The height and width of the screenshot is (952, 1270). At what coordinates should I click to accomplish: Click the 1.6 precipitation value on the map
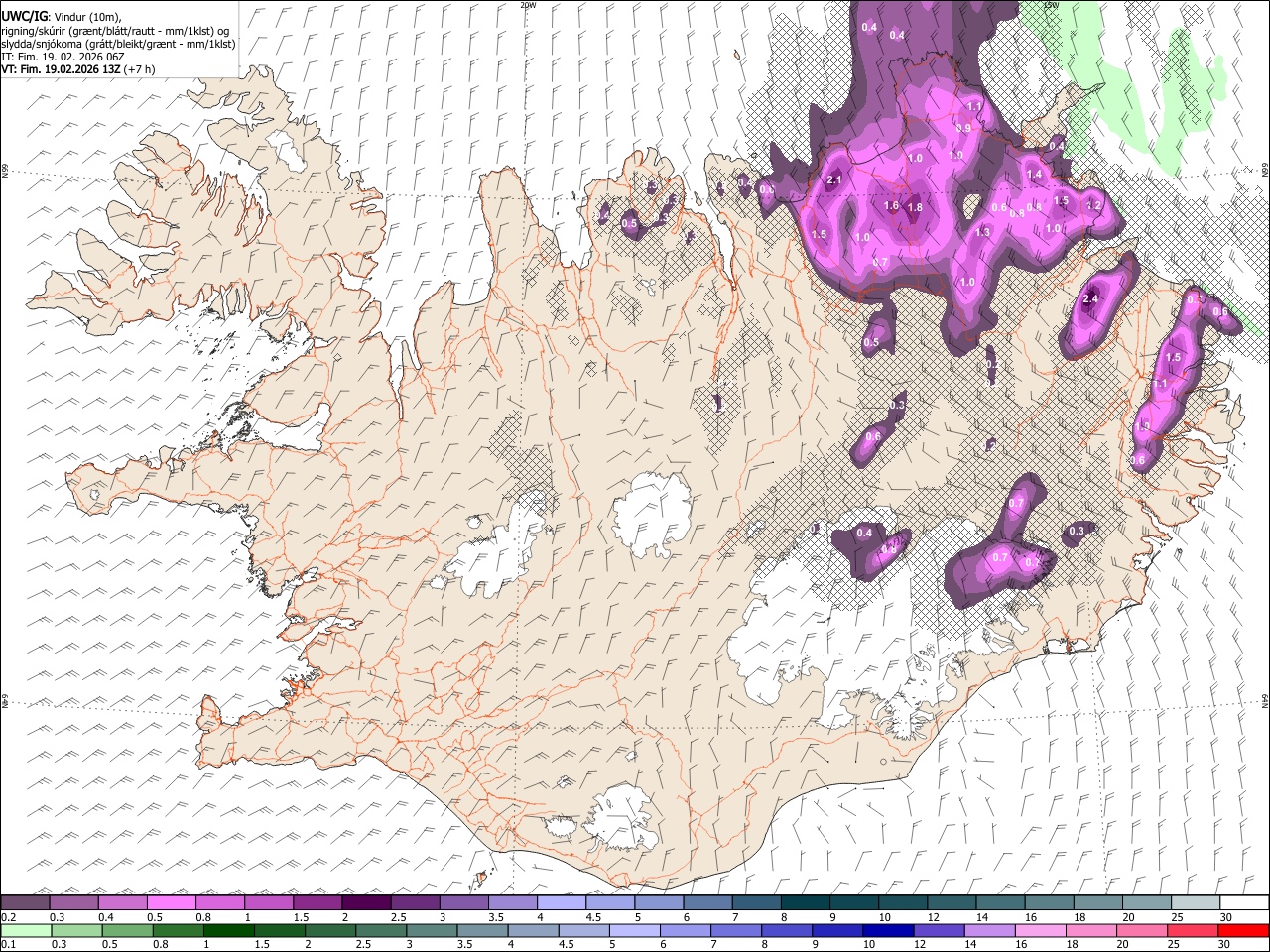click(x=891, y=205)
